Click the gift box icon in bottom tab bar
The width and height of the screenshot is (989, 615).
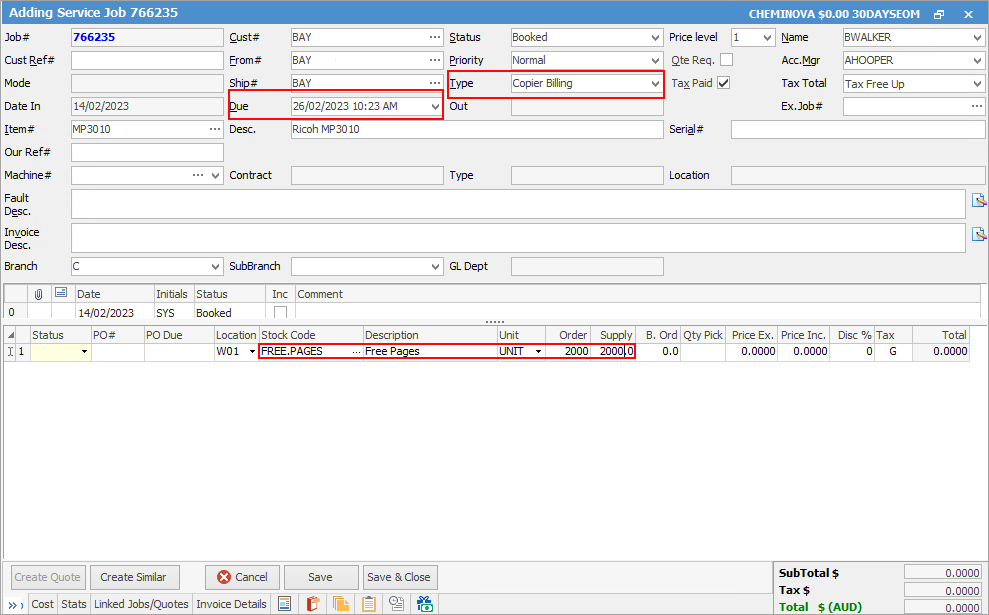[424, 604]
